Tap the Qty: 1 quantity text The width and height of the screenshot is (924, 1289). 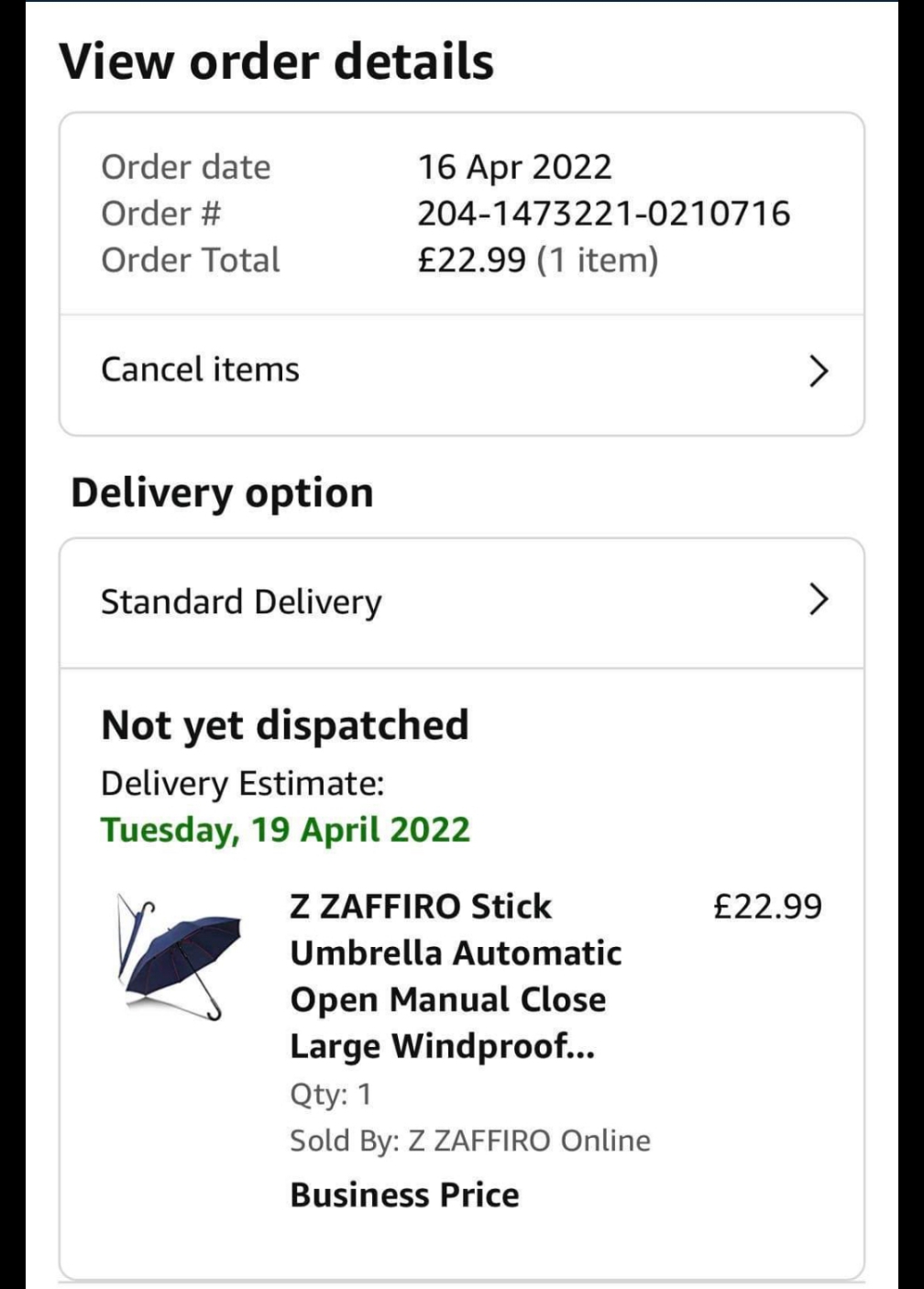[330, 1094]
